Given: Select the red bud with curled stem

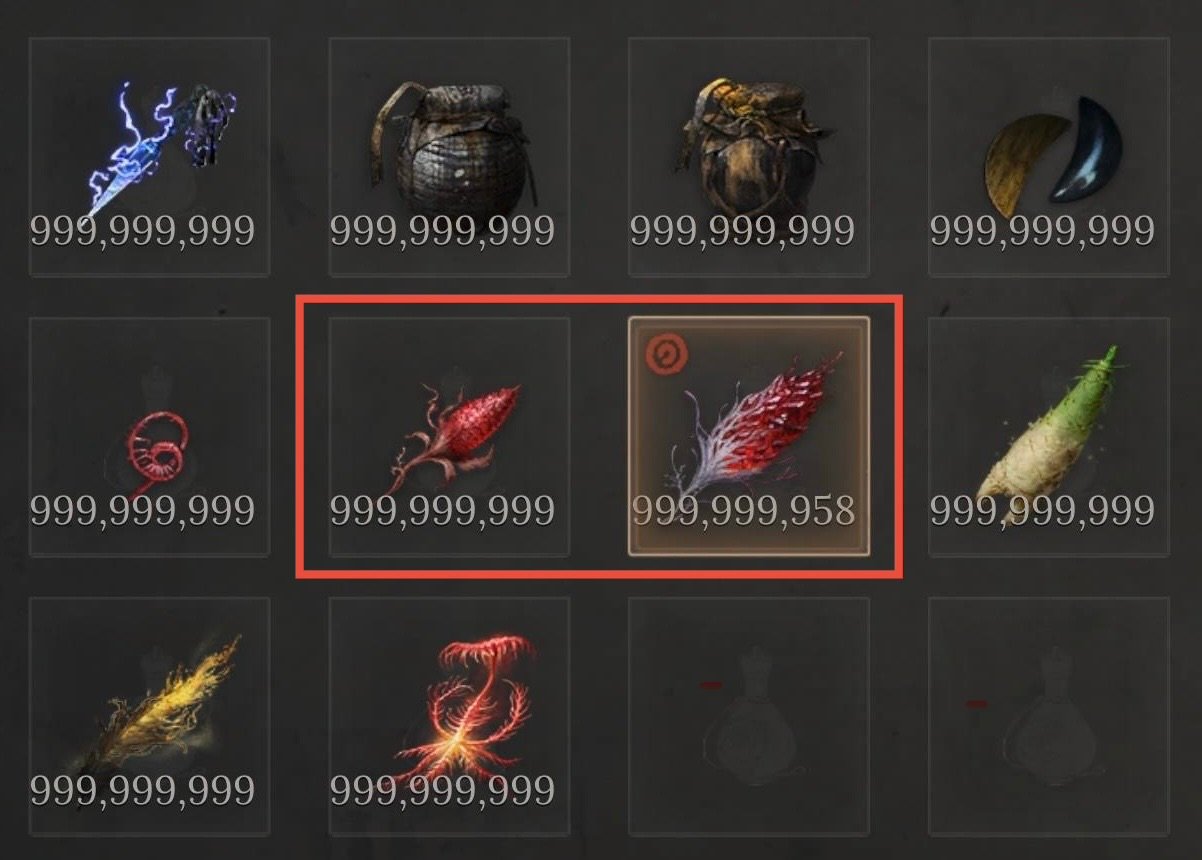Looking at the screenshot, I should pyautogui.click(x=449, y=437).
